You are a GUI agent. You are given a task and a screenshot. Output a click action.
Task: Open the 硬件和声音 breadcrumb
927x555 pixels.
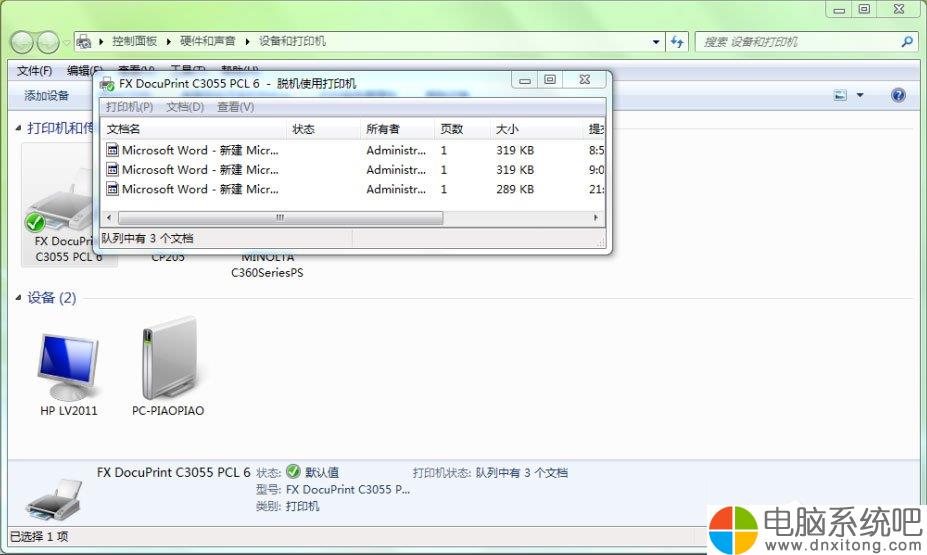click(208, 41)
